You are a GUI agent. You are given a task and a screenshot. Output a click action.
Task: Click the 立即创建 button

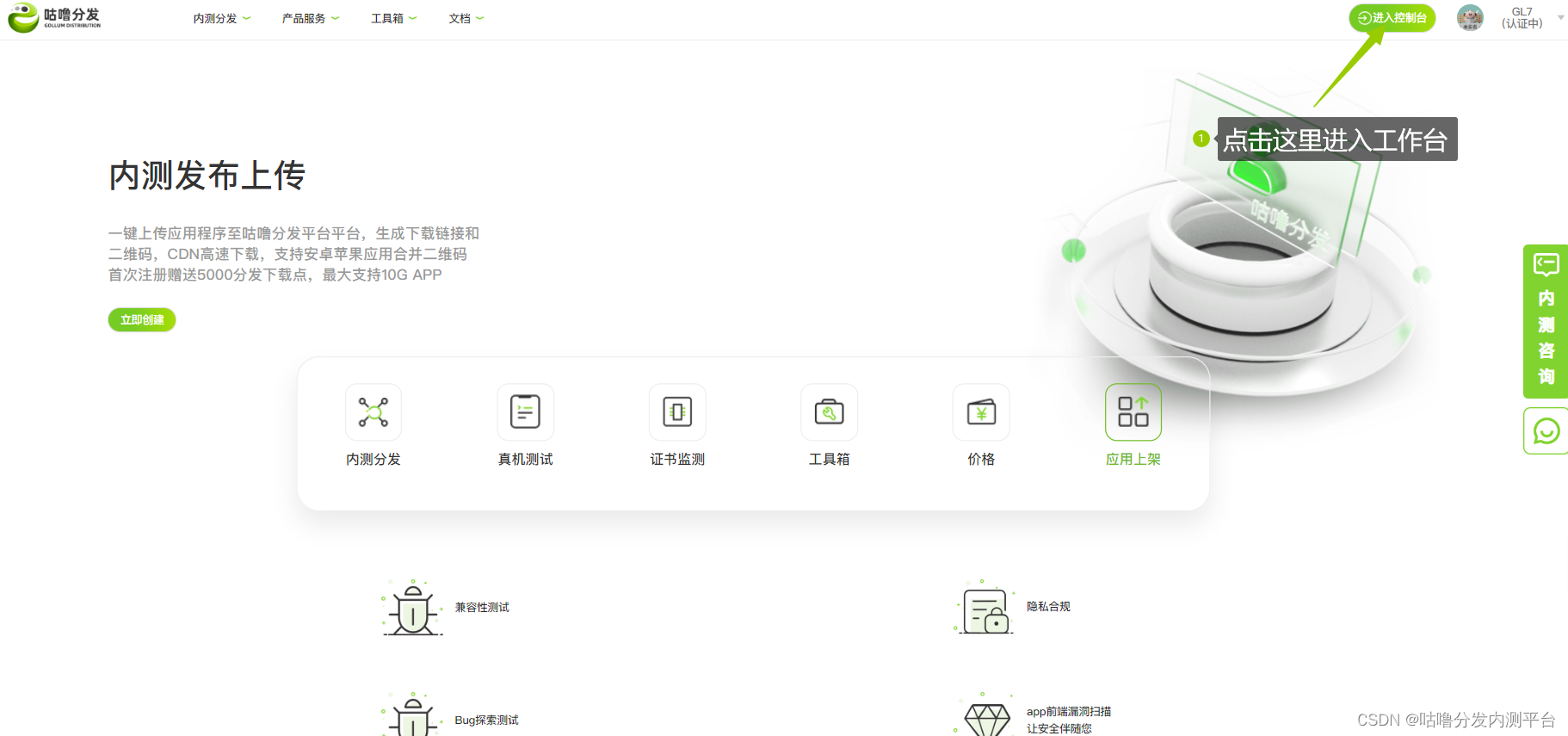(142, 319)
